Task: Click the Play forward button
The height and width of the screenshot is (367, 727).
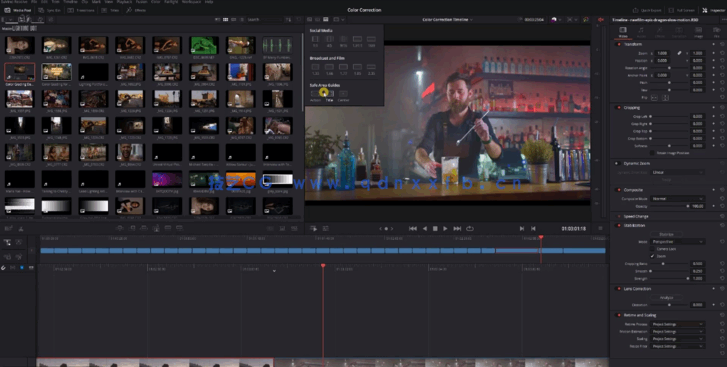Action: point(445,228)
